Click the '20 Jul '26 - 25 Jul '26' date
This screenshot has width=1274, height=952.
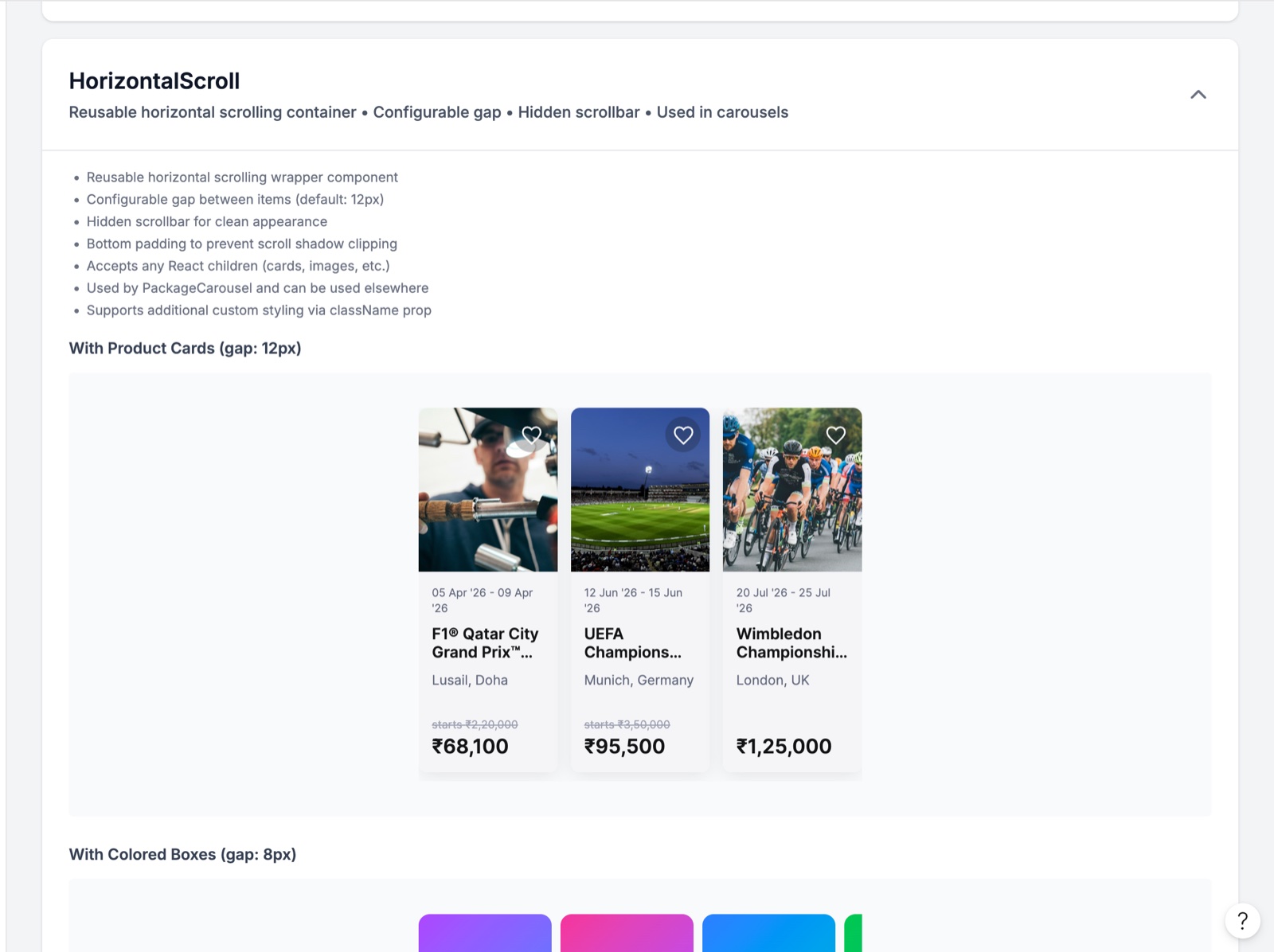coord(784,600)
